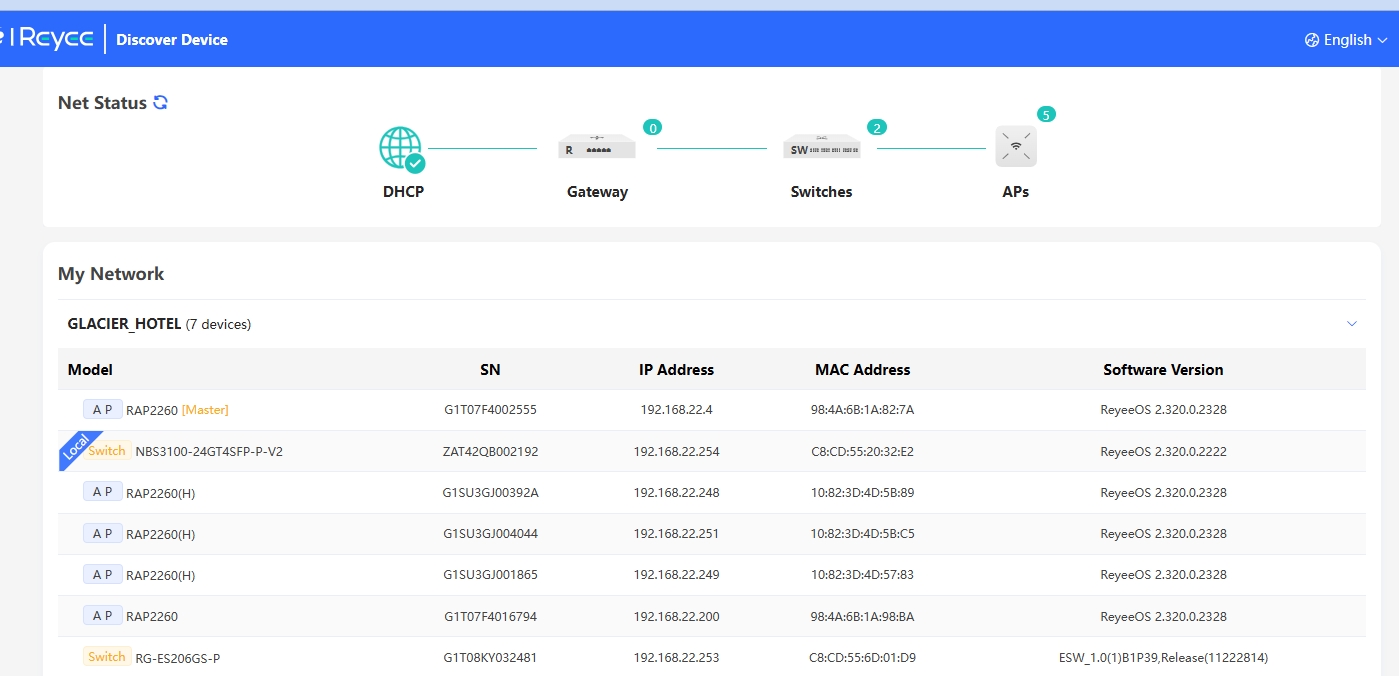Click software version ESW_1.0(1)B1P39,Release(11222814)
Image resolution: width=1399 pixels, height=676 pixels.
[1163, 658]
